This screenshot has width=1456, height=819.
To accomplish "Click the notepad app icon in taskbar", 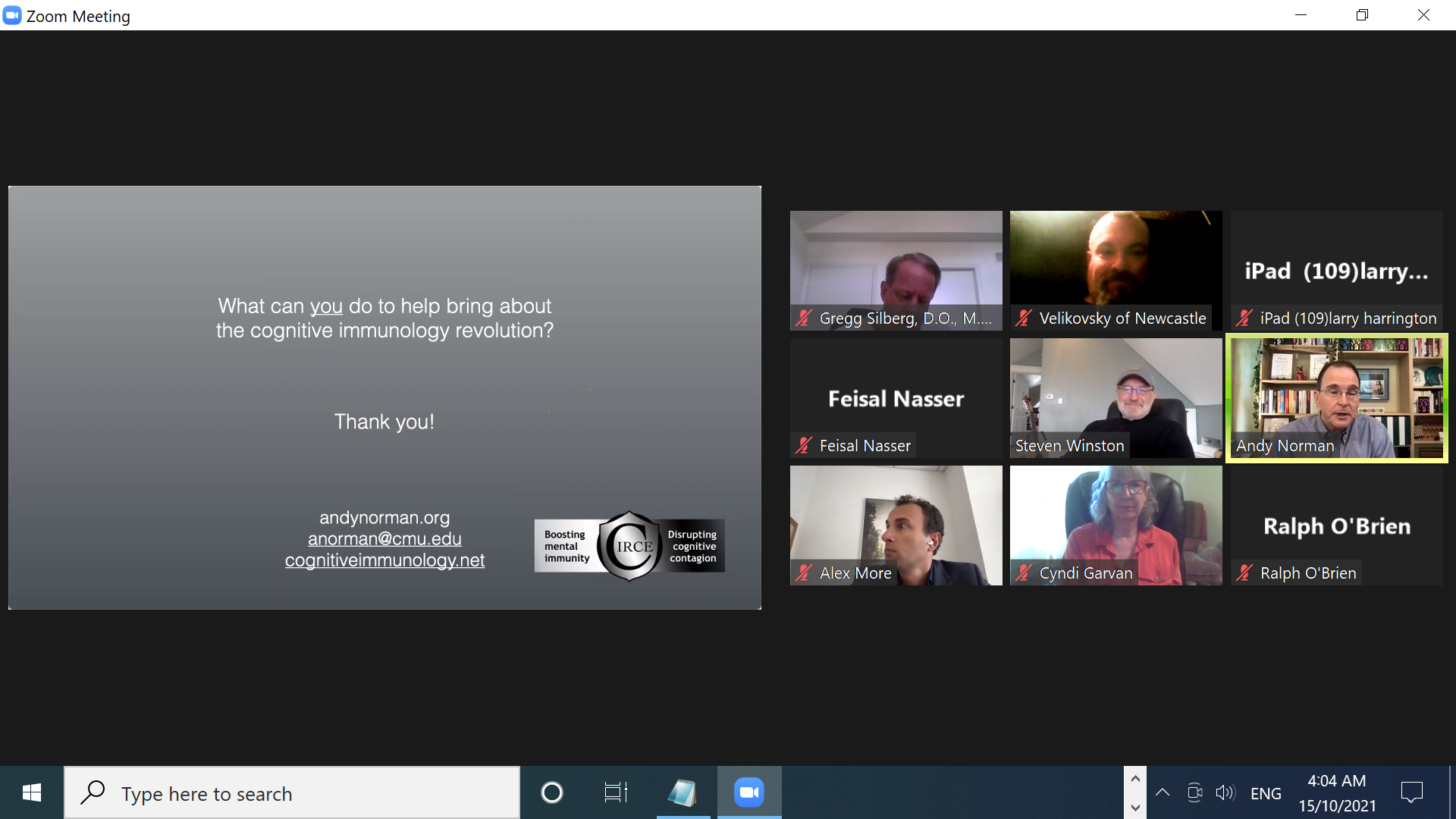I will (x=682, y=792).
